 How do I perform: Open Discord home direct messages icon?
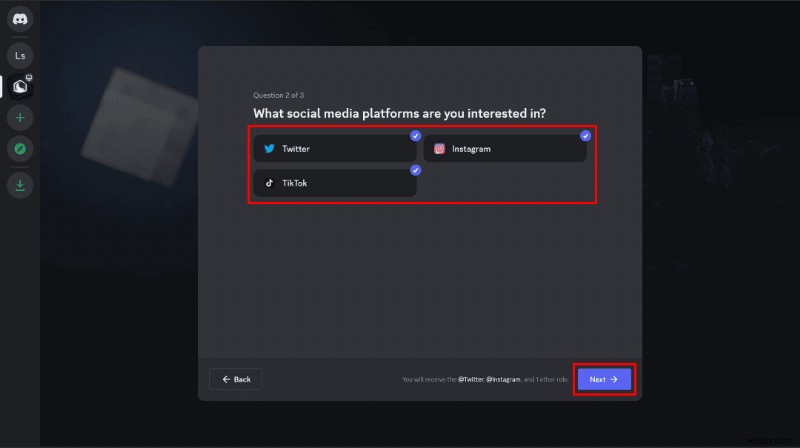(20, 19)
